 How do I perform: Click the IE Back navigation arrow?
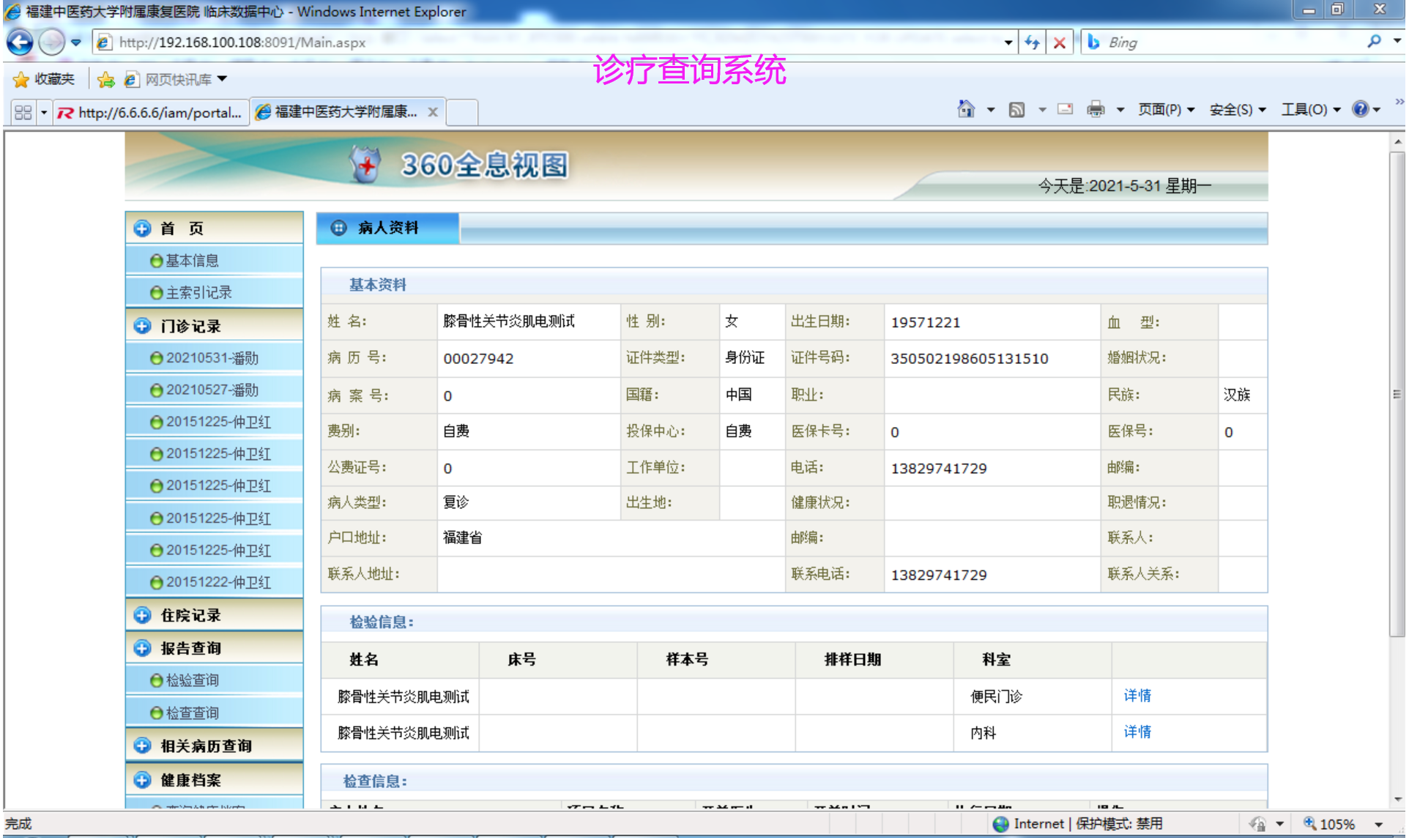click(20, 42)
